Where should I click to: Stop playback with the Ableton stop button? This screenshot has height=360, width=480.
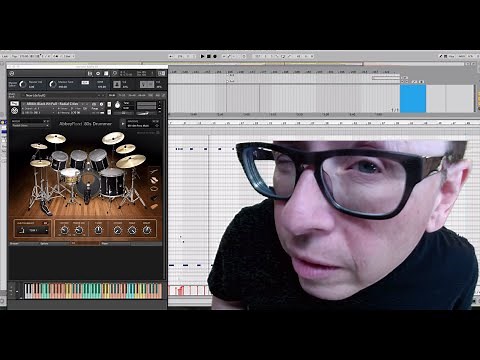[x=209, y=56]
